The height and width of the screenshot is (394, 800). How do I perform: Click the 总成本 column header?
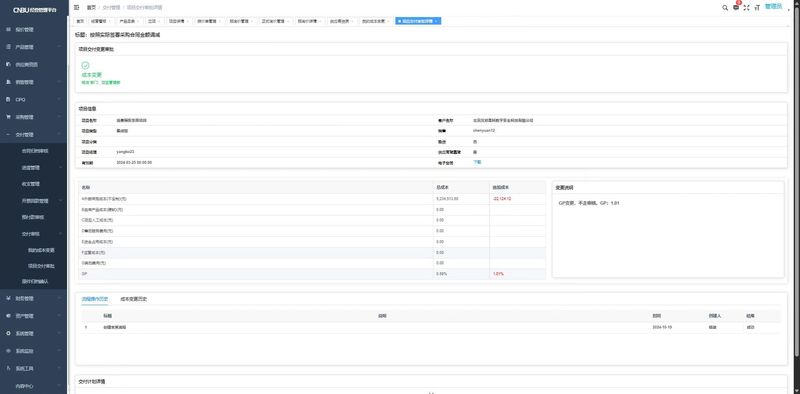point(441,188)
